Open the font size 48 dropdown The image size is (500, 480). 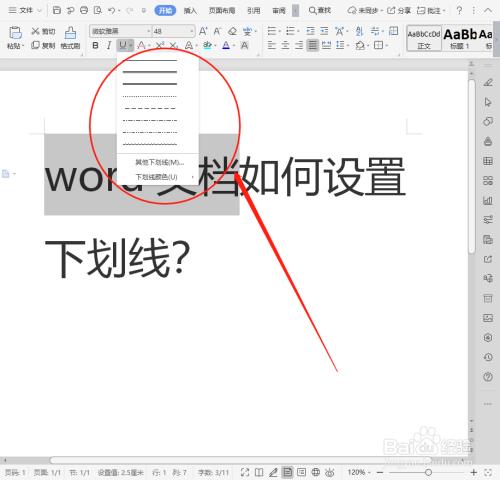click(192, 31)
